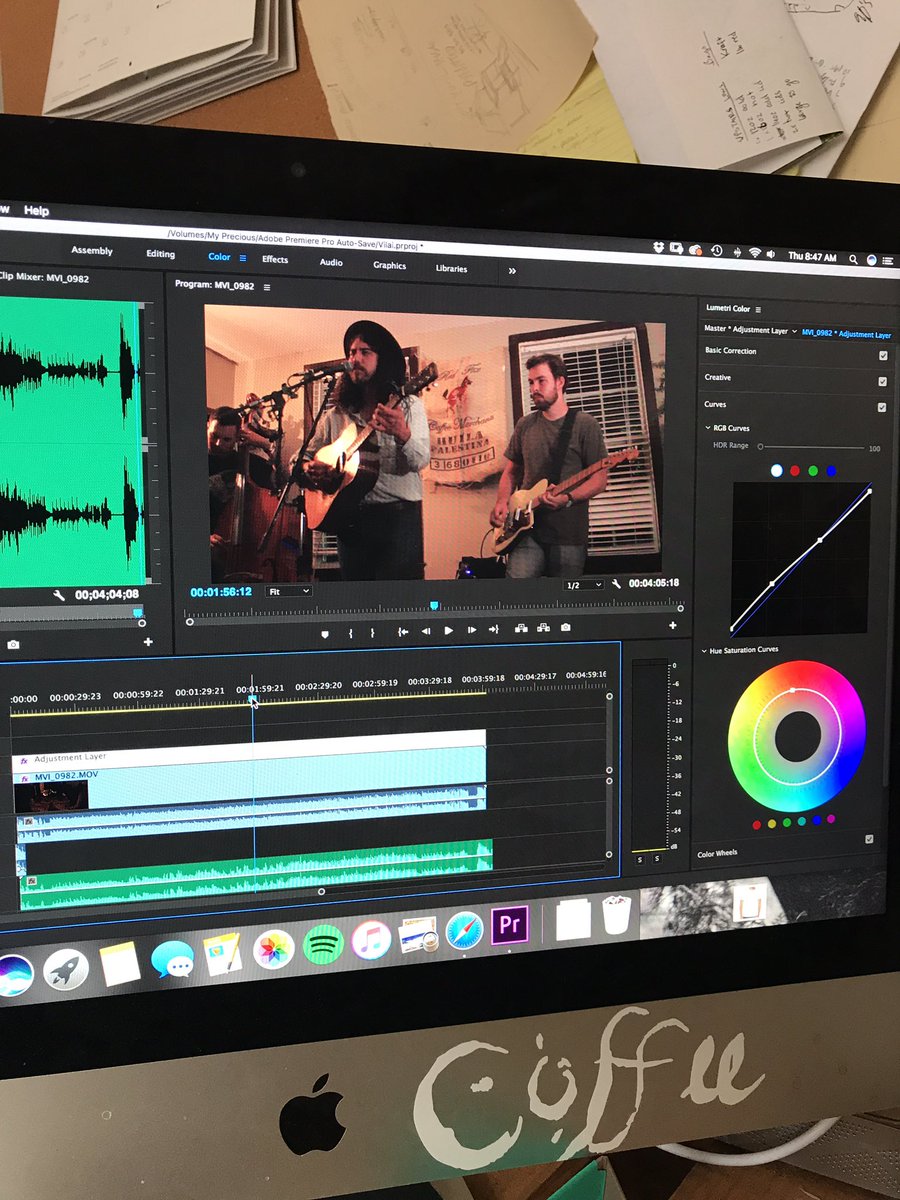Switch to Libraries workspace
Image resolution: width=900 pixels, height=1200 pixels.
451,269
